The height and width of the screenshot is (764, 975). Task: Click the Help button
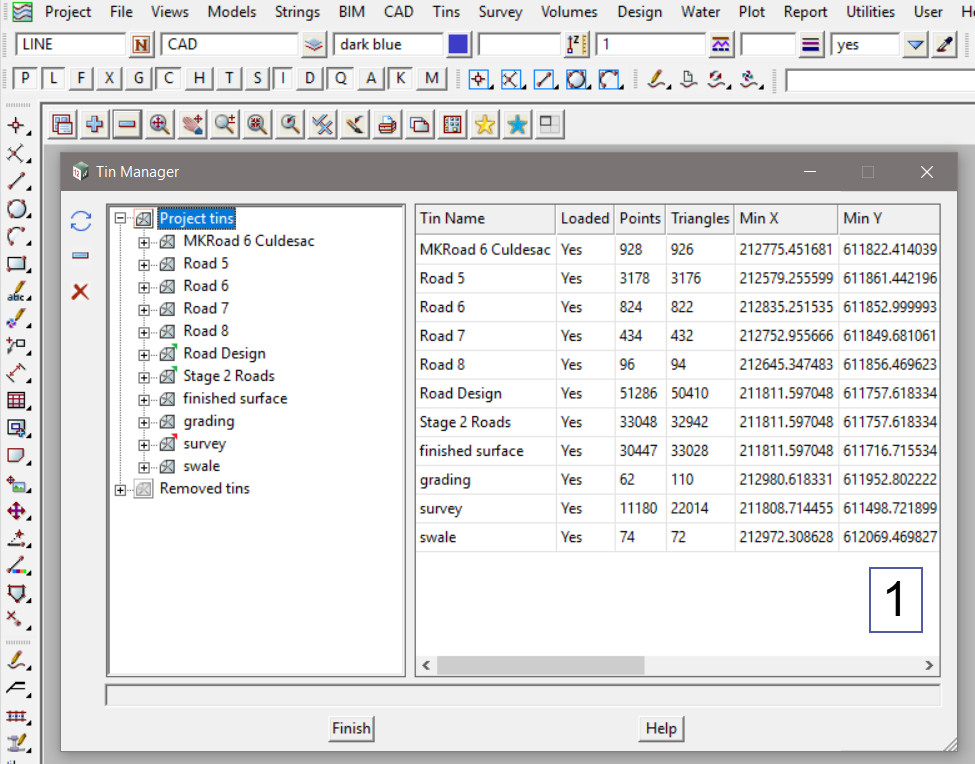tap(661, 729)
